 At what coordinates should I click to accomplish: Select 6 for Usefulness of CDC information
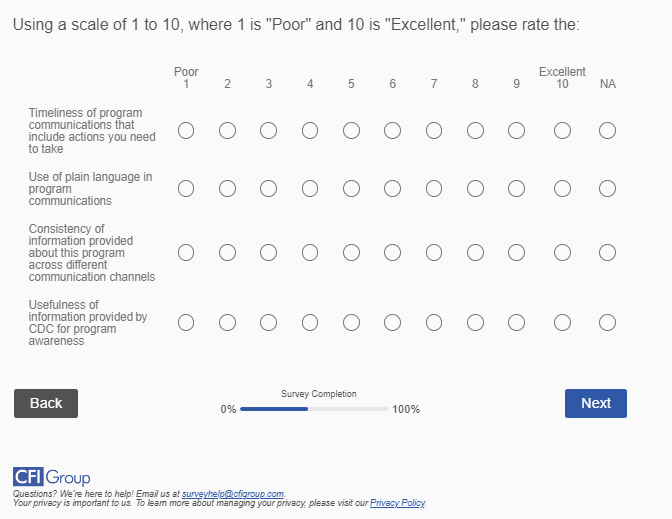(x=392, y=322)
